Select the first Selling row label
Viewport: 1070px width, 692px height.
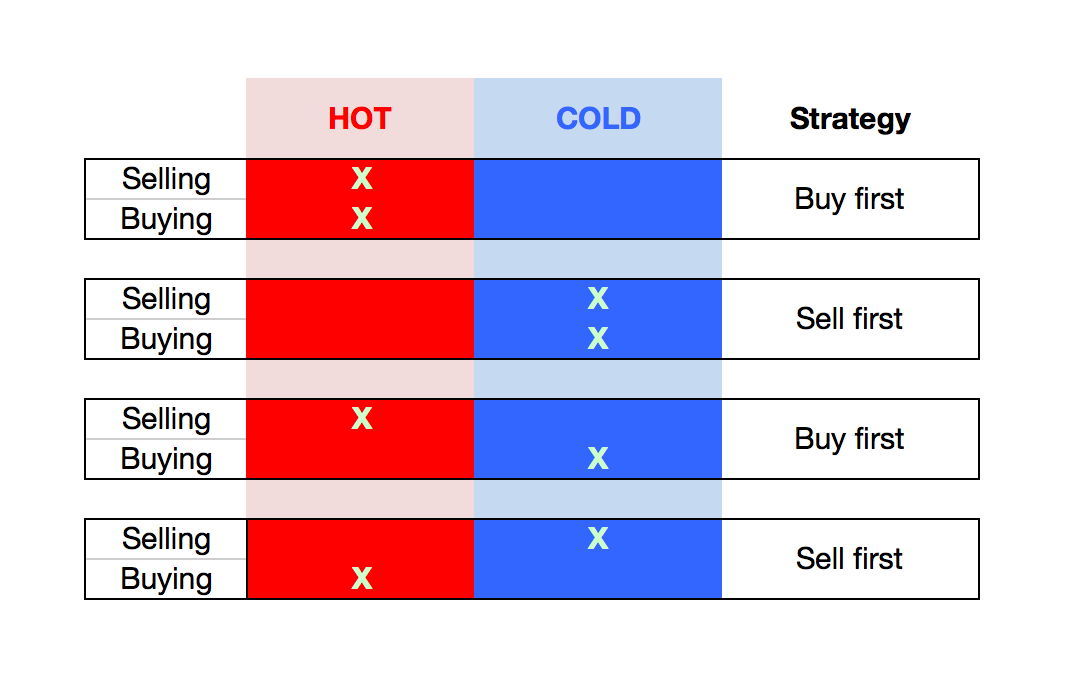point(166,179)
